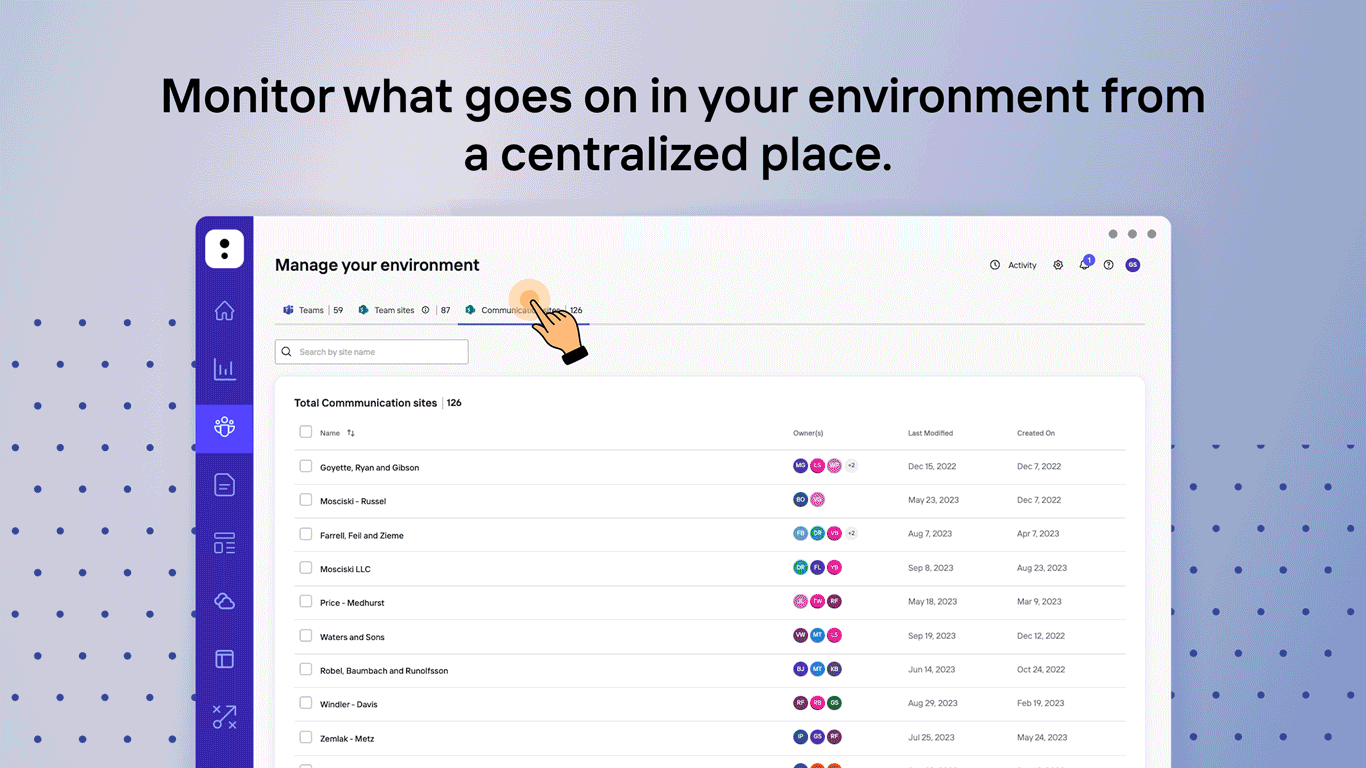Open the Documents icon in the sidebar
The height and width of the screenshot is (768, 1366).
coord(224,484)
